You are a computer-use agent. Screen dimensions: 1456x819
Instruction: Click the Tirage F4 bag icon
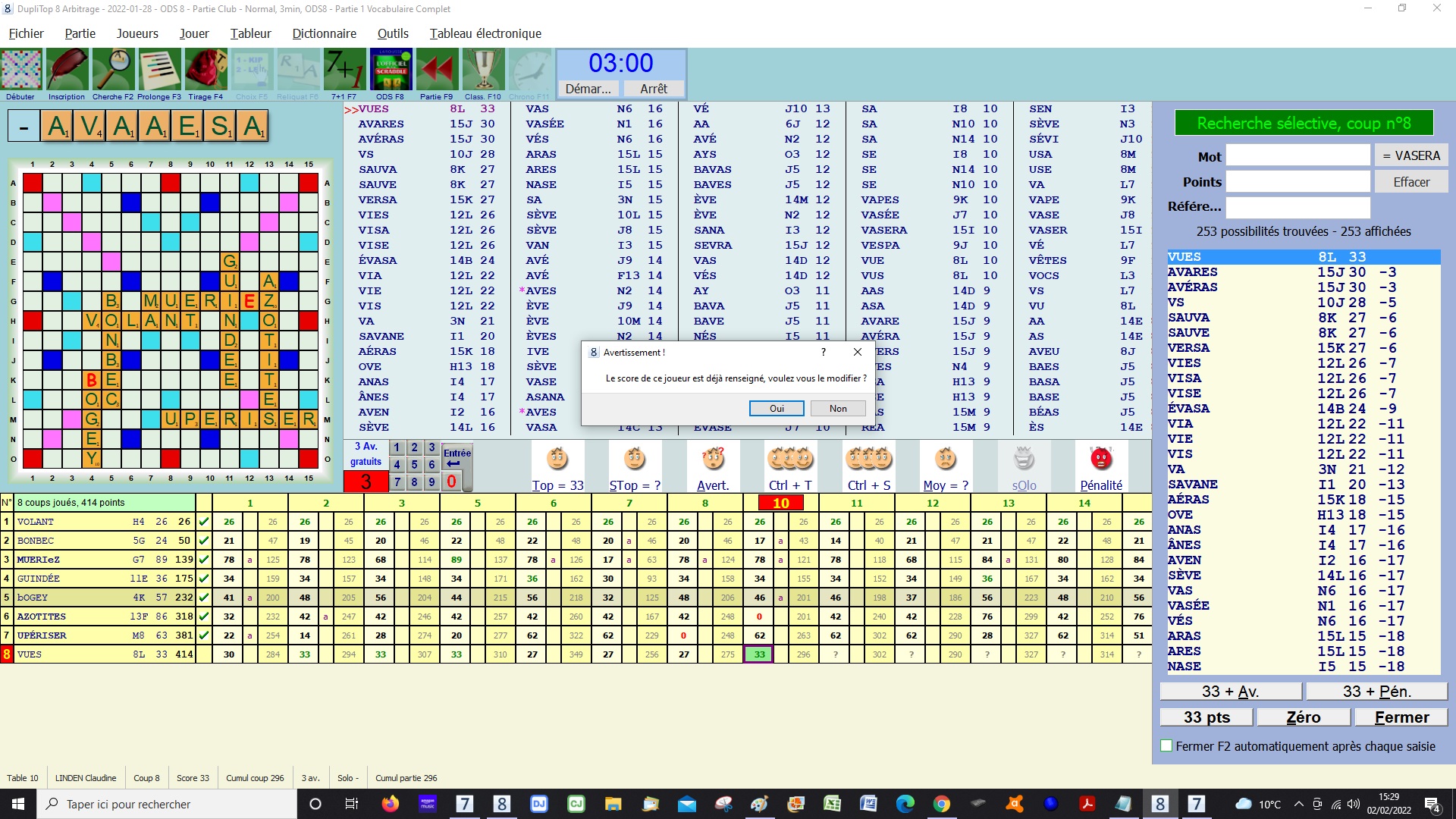(x=206, y=71)
